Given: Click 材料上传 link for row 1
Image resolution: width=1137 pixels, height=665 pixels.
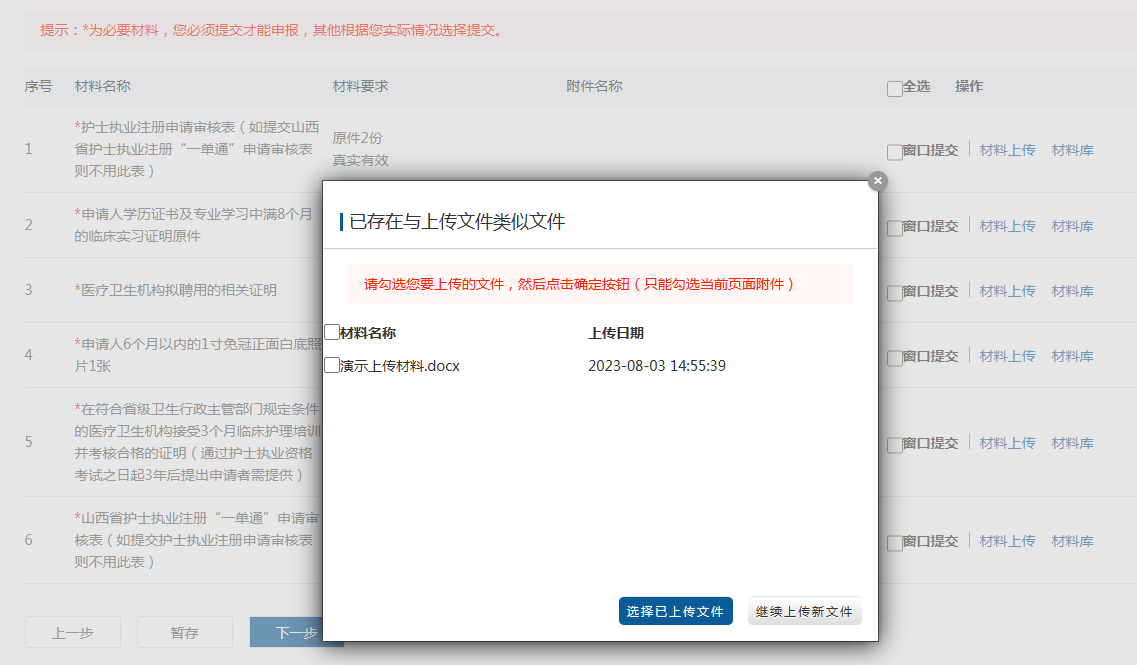Looking at the screenshot, I should [1007, 151].
